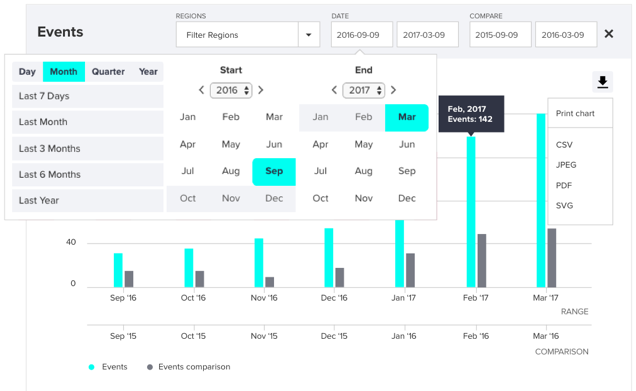Select Jan in the End calendar
Image resolution: width=636 pixels, height=391 pixels.
click(320, 117)
